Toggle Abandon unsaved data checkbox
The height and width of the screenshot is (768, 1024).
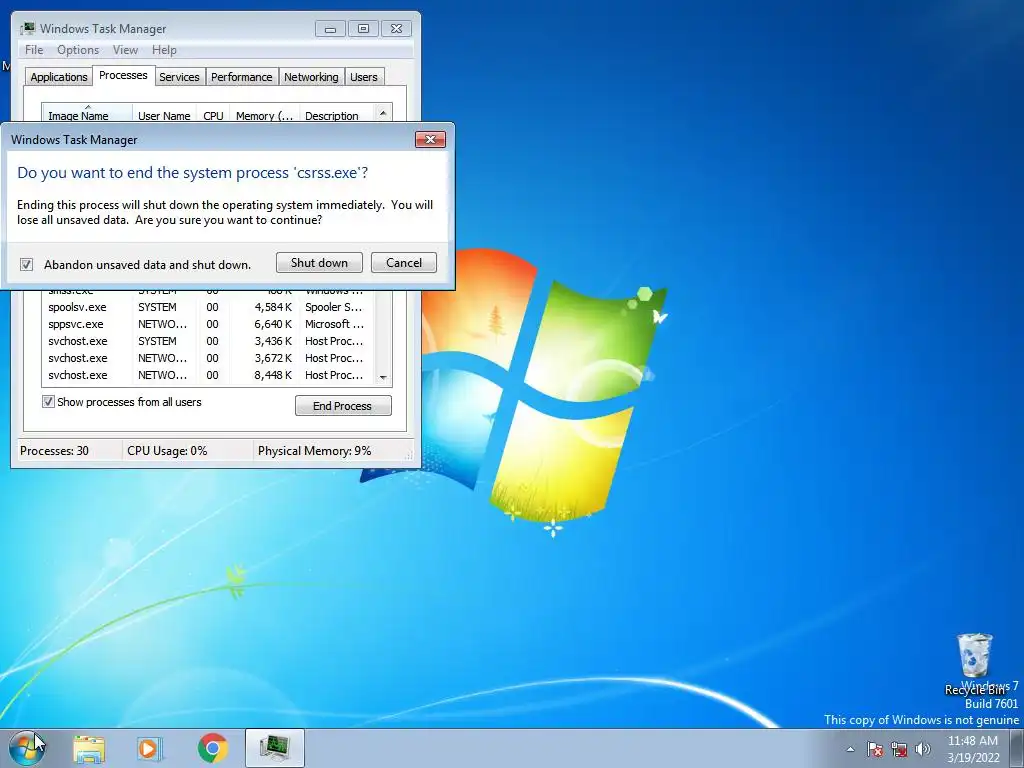pyautogui.click(x=26, y=264)
